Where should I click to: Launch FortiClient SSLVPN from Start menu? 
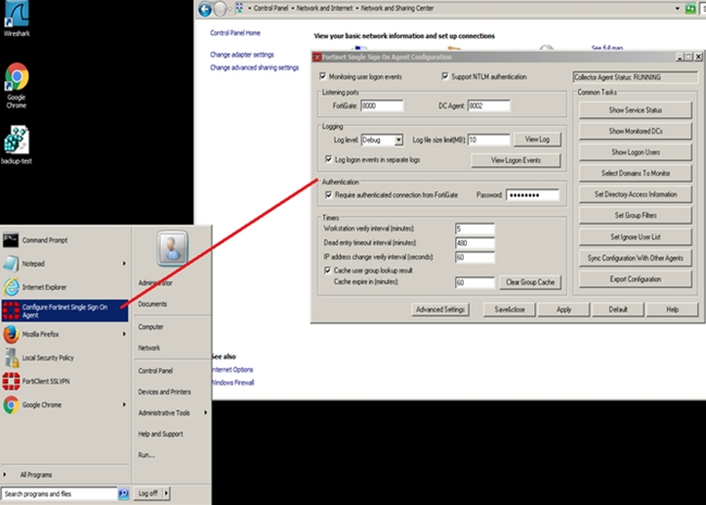[x=65, y=381]
